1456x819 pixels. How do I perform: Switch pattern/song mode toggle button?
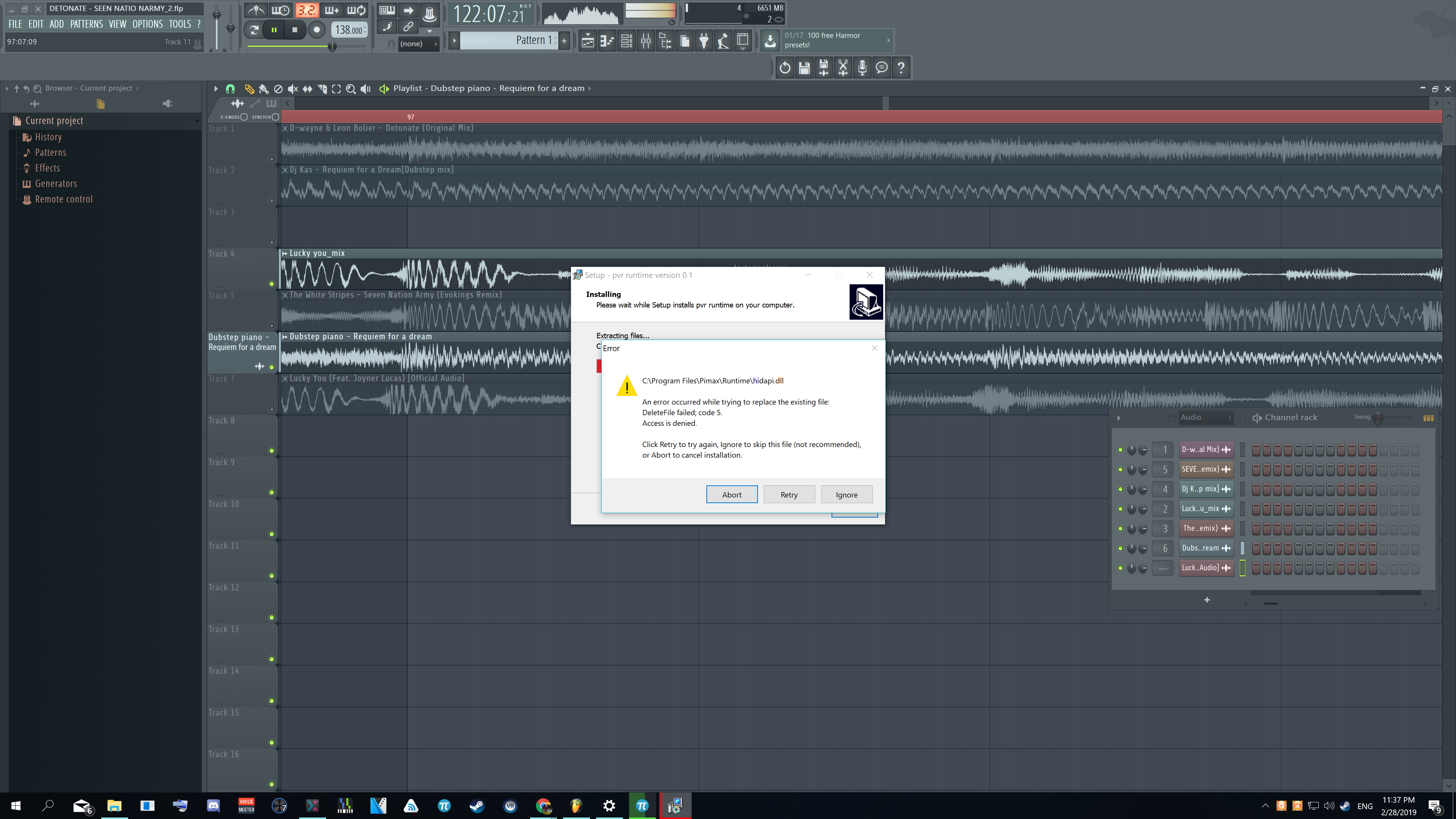254,30
